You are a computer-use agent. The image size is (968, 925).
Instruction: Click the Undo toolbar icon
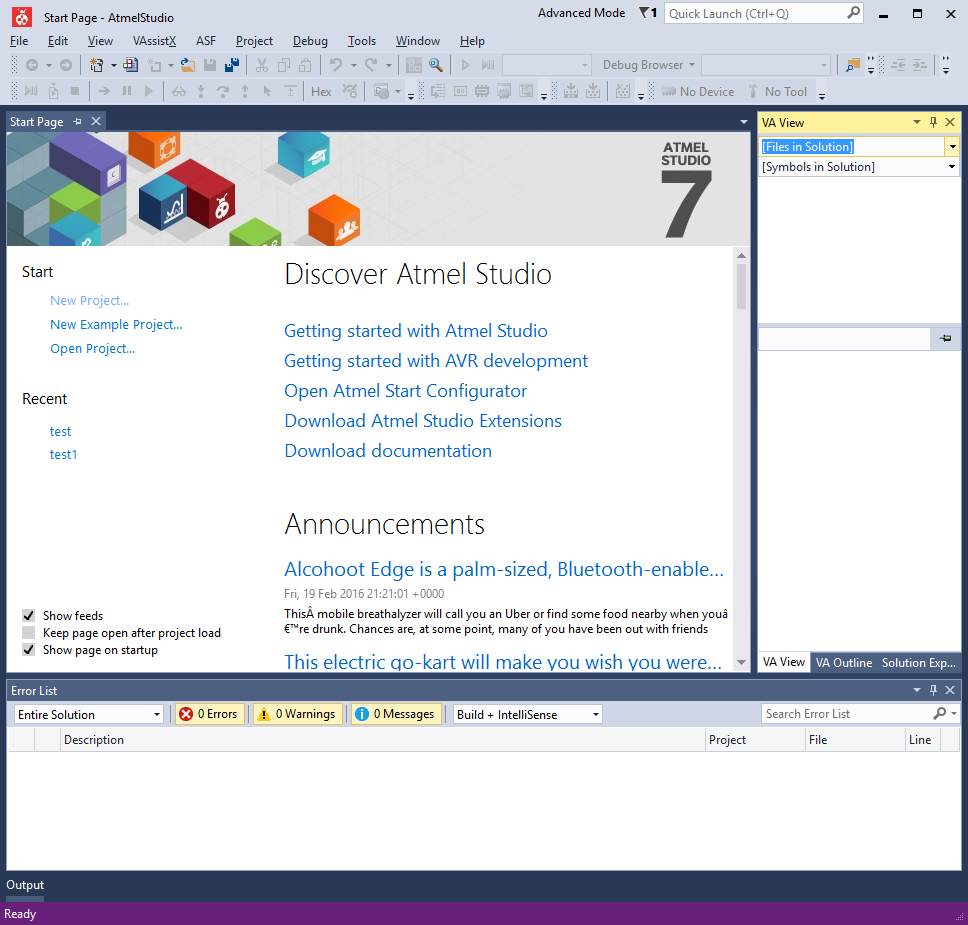tap(337, 64)
